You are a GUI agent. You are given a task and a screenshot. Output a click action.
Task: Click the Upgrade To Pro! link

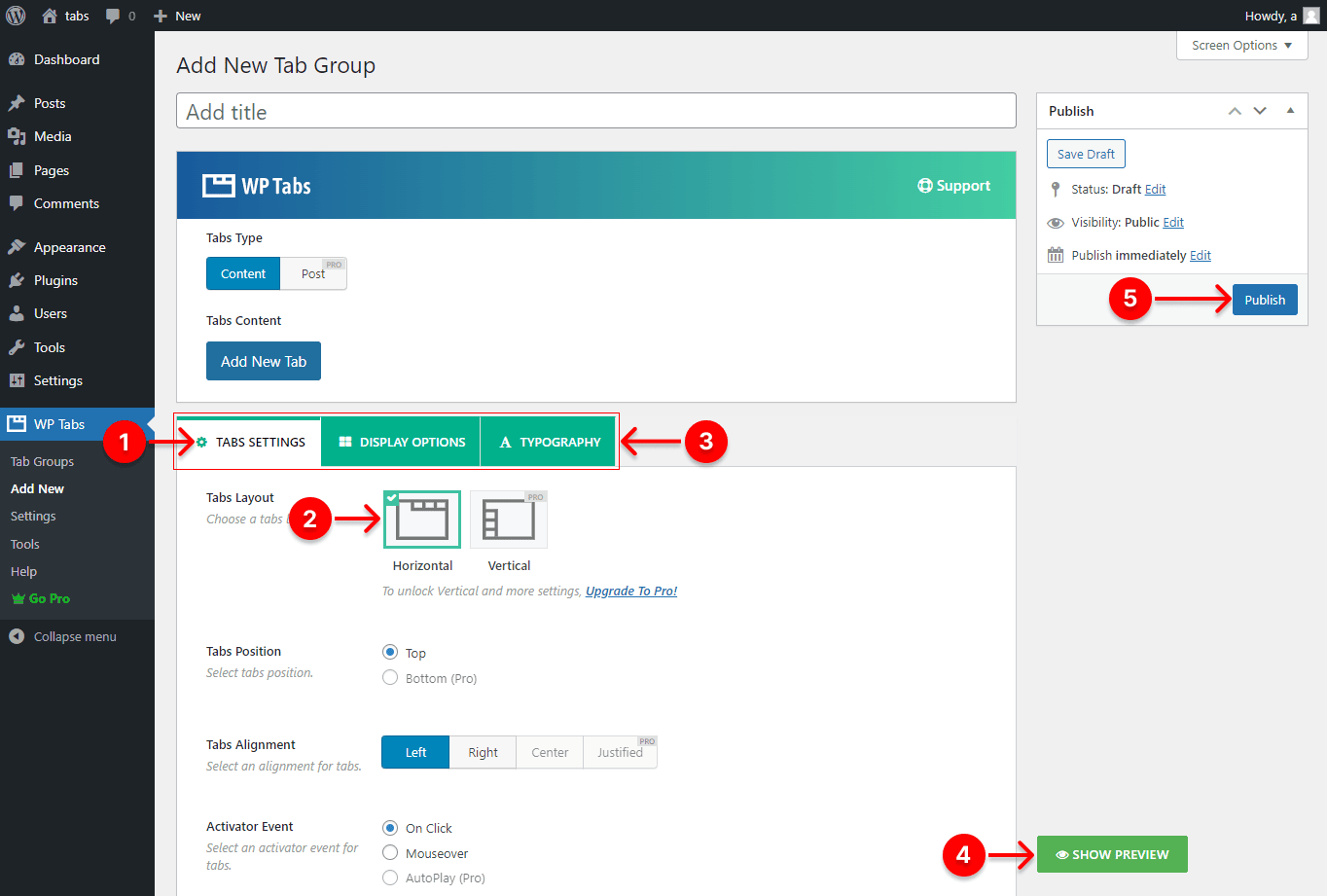click(631, 591)
